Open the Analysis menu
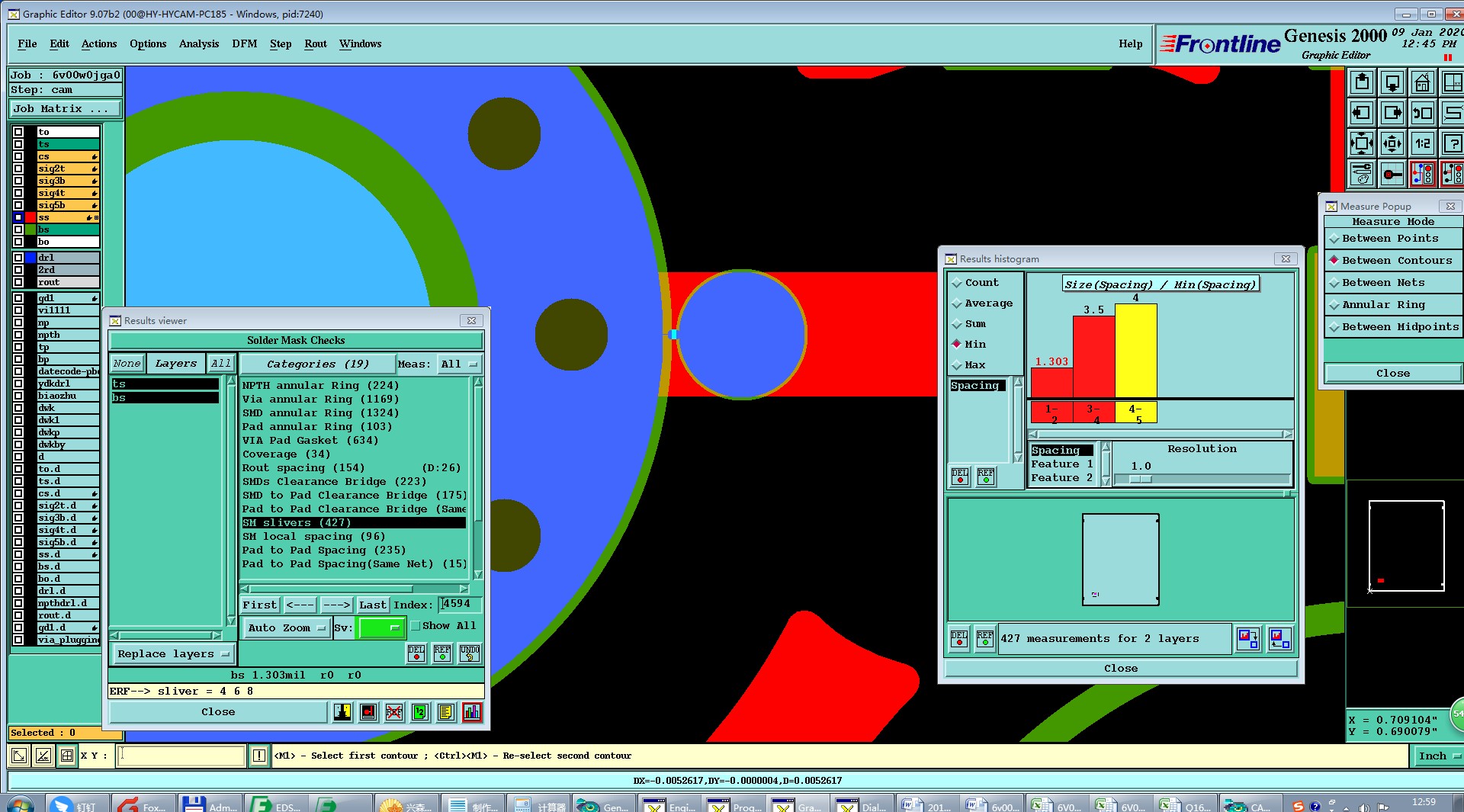Screen dimensions: 1464x812 coord(199,44)
